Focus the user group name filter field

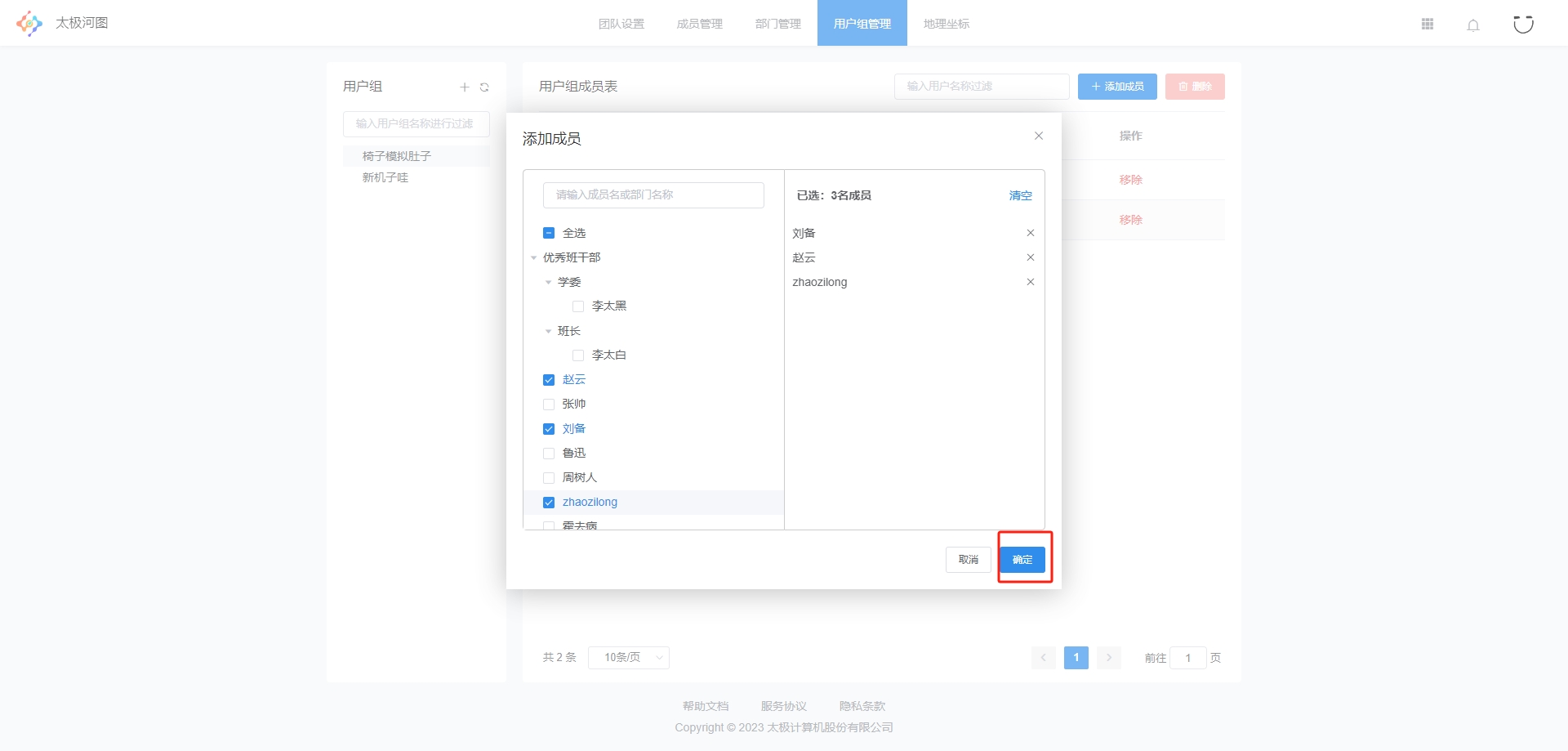416,124
